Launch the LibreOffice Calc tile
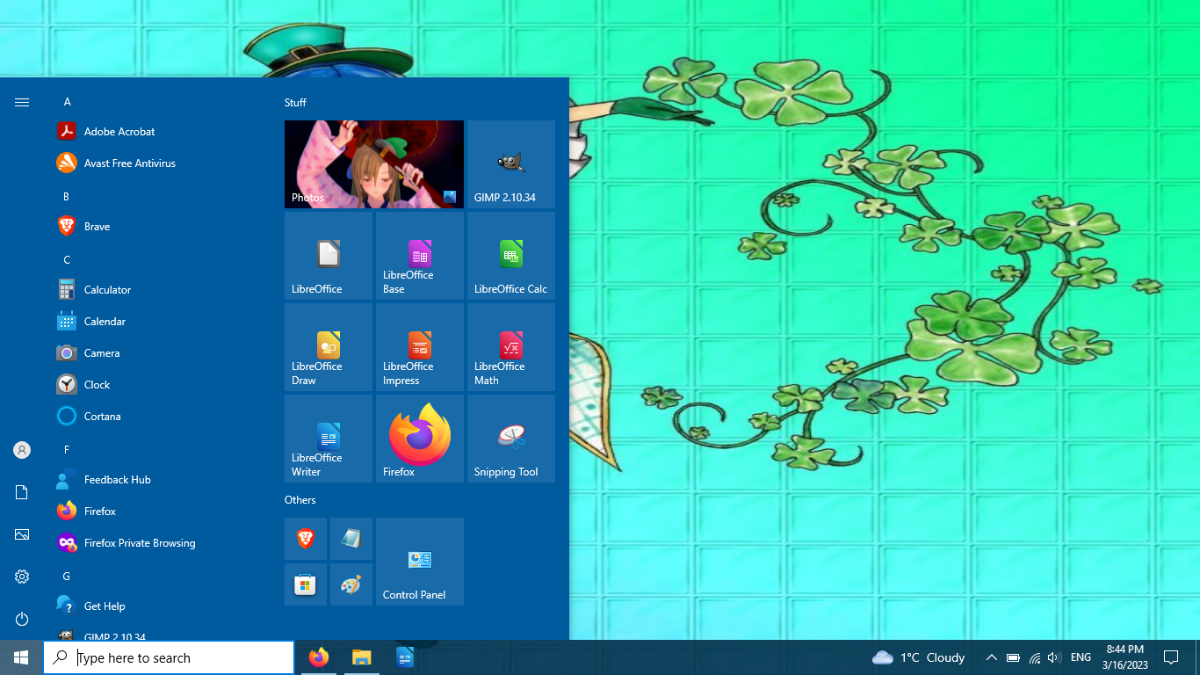Screen dimensions: 1200x675 pos(511,256)
